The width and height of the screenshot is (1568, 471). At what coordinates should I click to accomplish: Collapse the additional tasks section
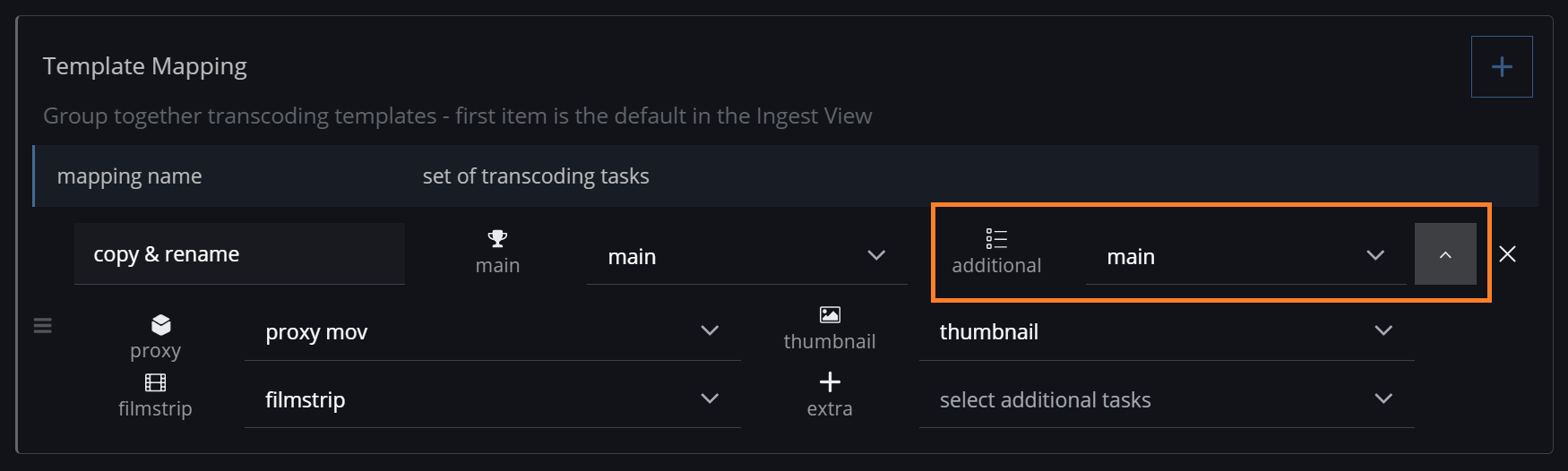click(x=1445, y=254)
